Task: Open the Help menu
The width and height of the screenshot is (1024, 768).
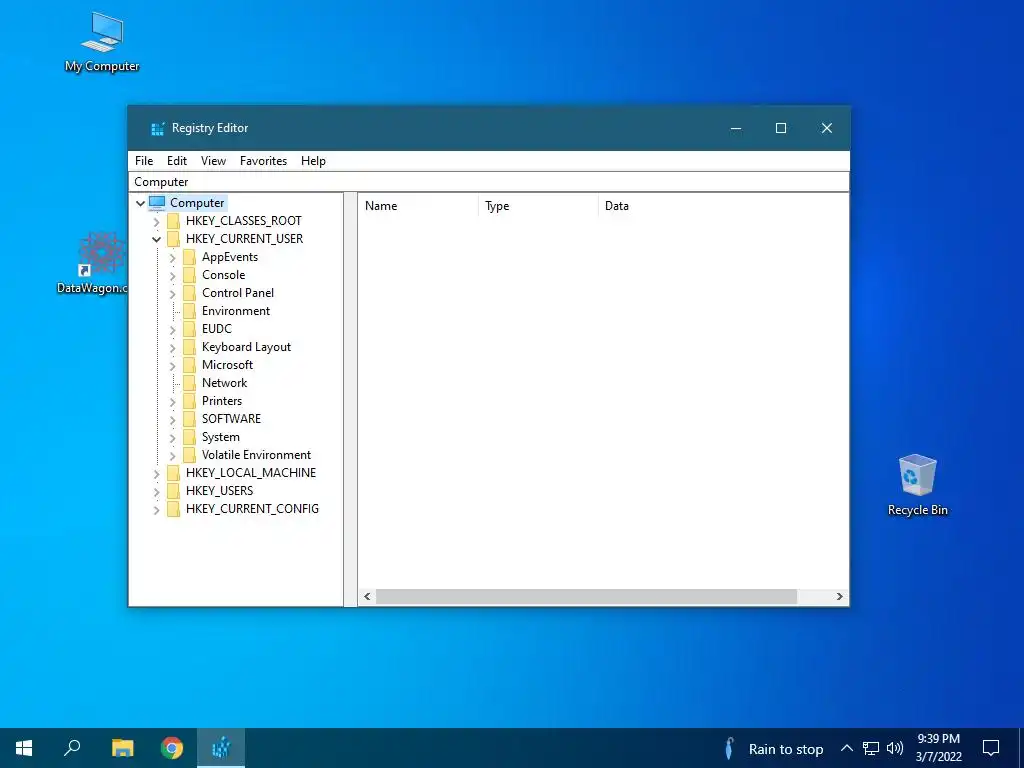Action: click(313, 161)
